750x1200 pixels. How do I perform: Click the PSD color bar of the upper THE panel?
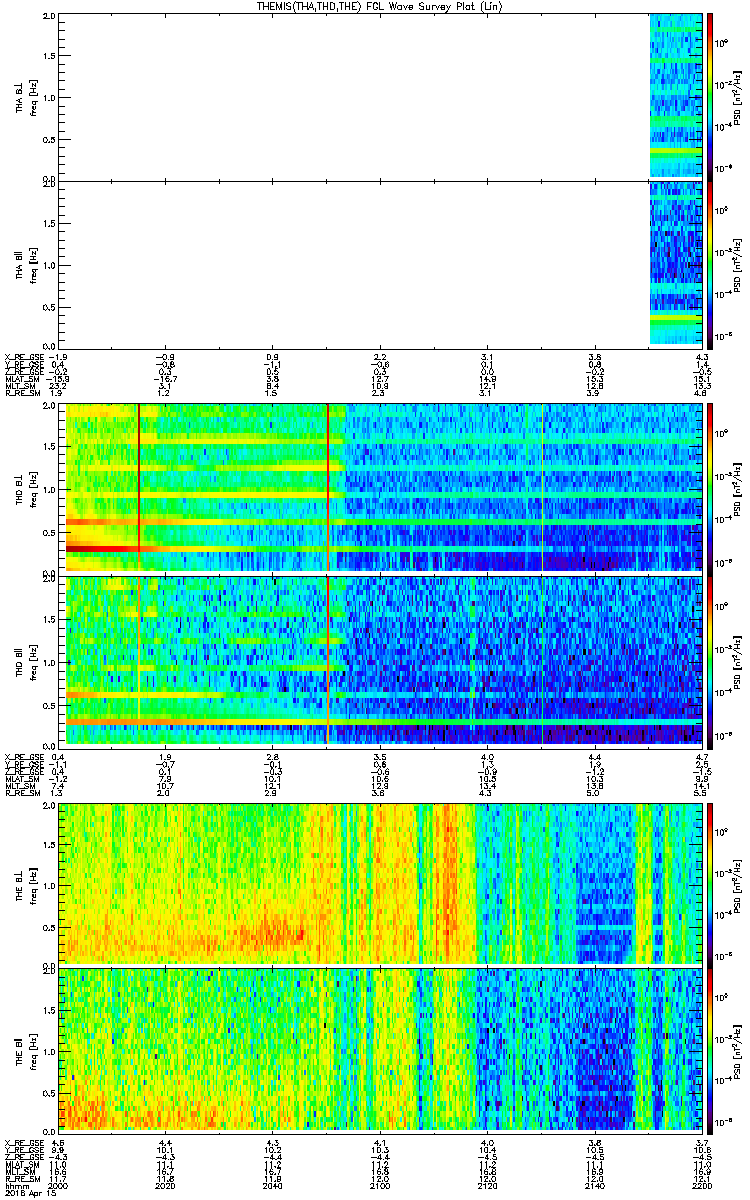click(x=711, y=884)
